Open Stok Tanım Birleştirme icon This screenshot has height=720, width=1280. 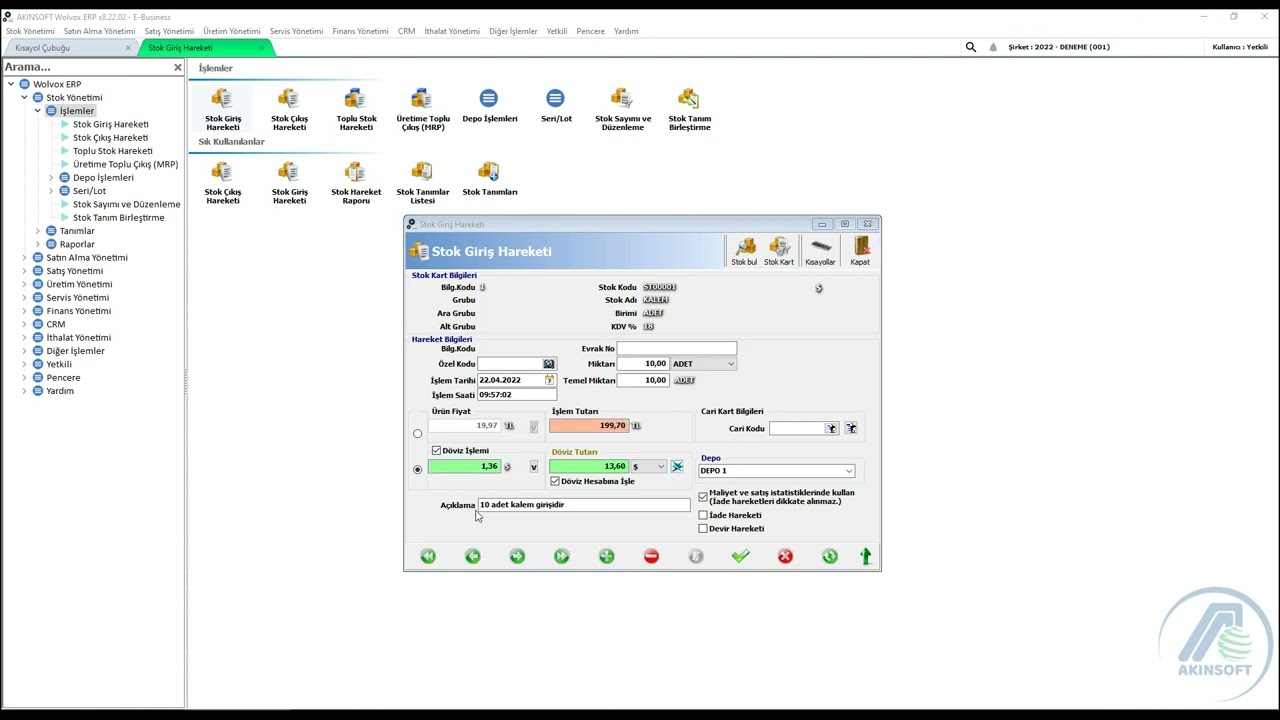[689, 109]
